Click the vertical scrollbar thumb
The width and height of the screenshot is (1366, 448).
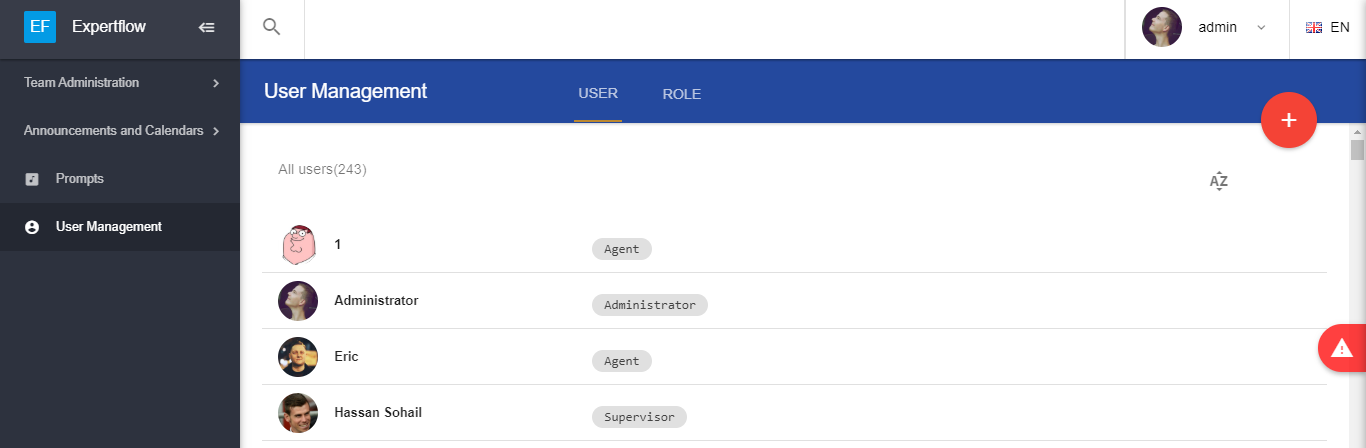tap(1357, 150)
